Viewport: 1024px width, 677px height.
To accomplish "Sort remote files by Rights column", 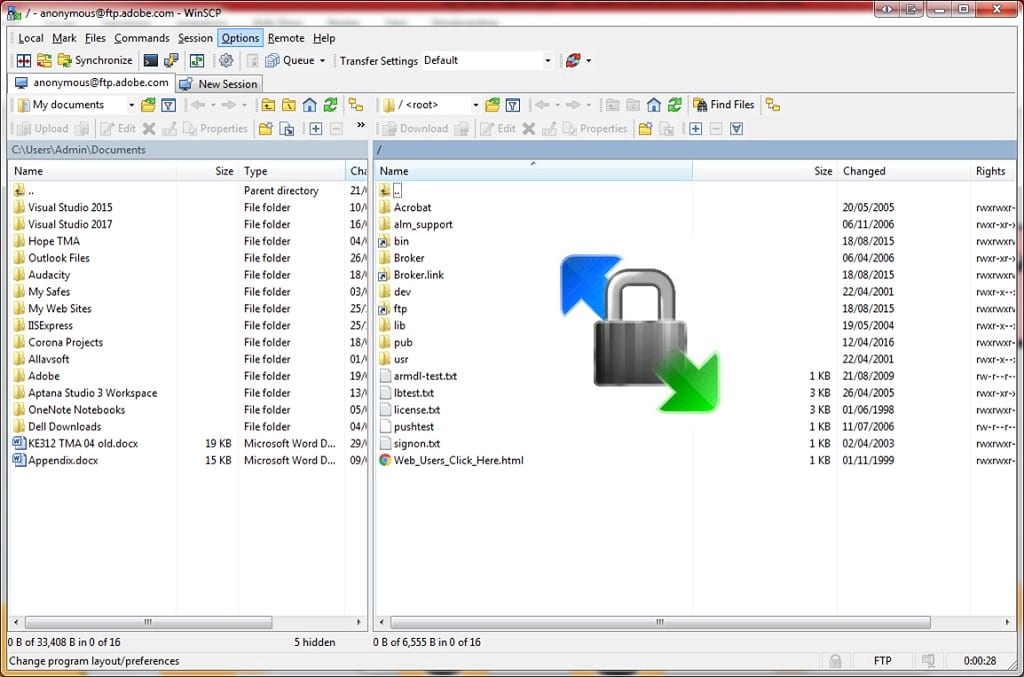I will tap(992, 171).
